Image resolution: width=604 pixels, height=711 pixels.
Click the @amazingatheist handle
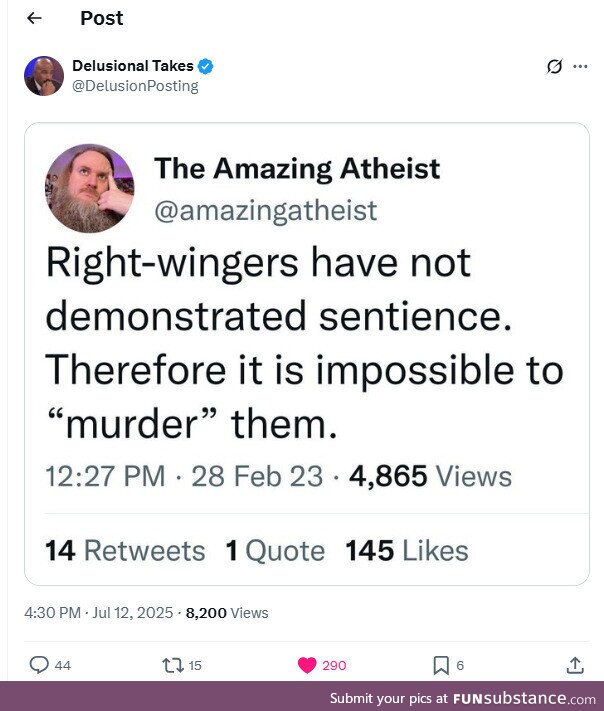pyautogui.click(x=265, y=210)
